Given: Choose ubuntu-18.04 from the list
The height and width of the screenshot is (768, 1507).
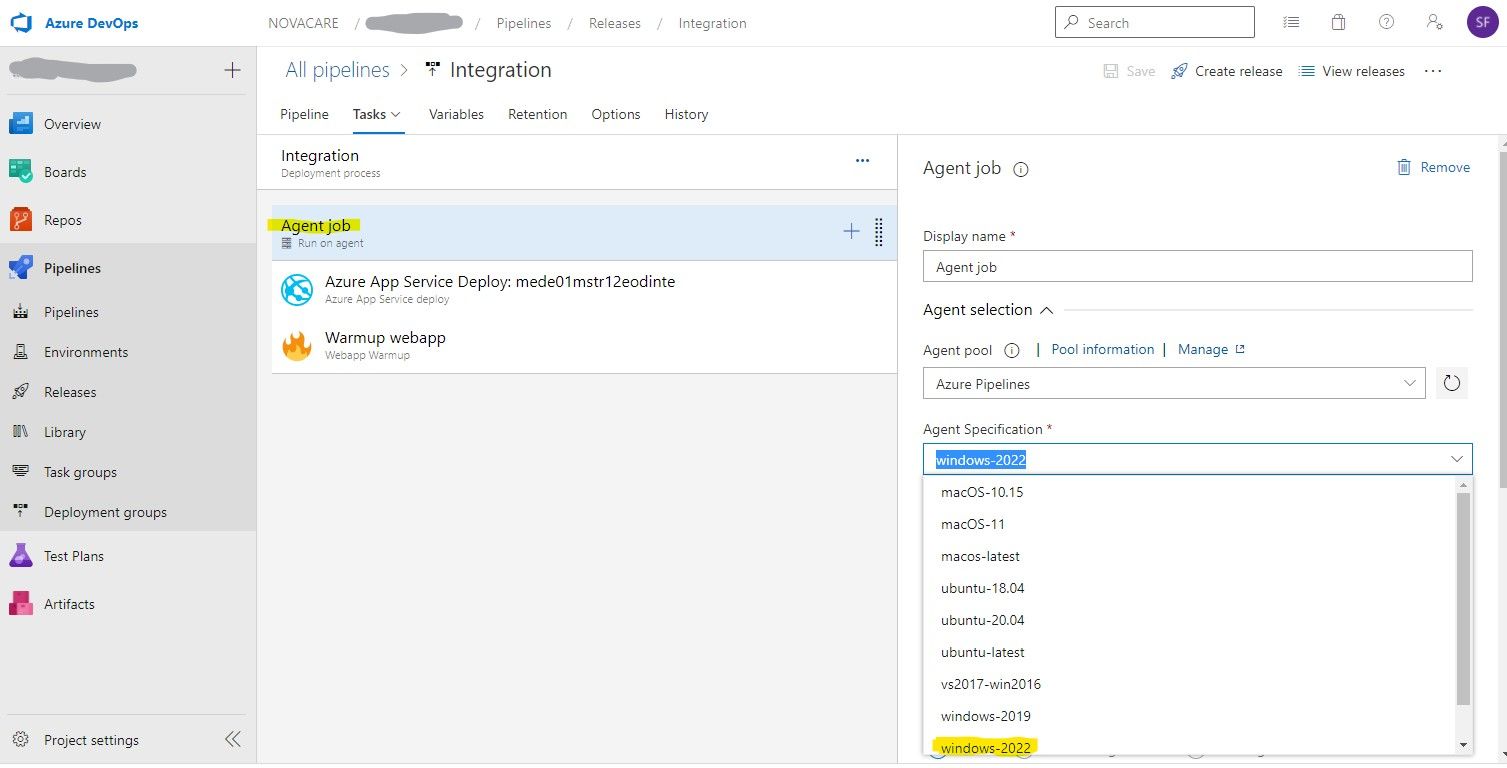Looking at the screenshot, I should pyautogui.click(x=1190, y=588).
